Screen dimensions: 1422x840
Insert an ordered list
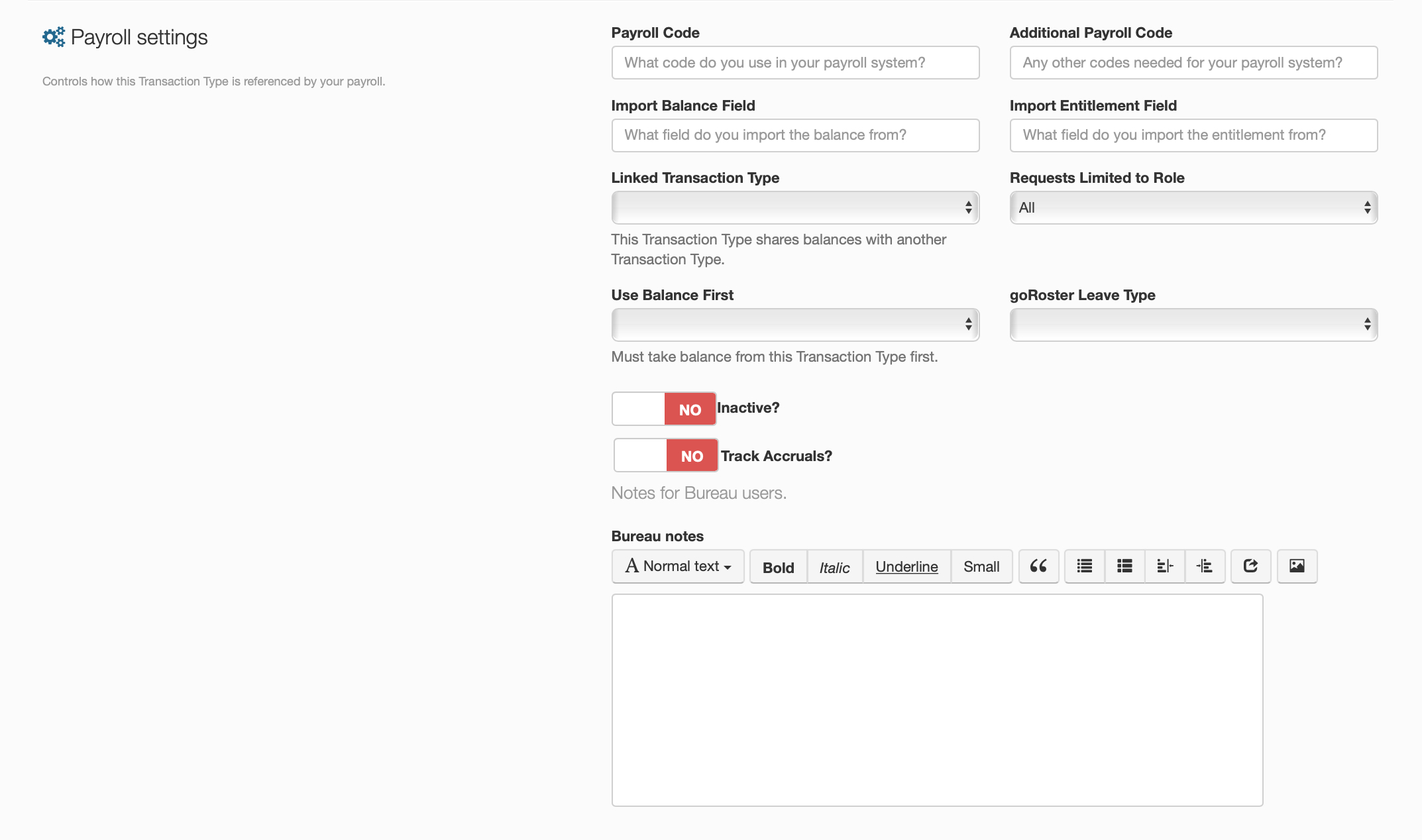tap(1124, 566)
